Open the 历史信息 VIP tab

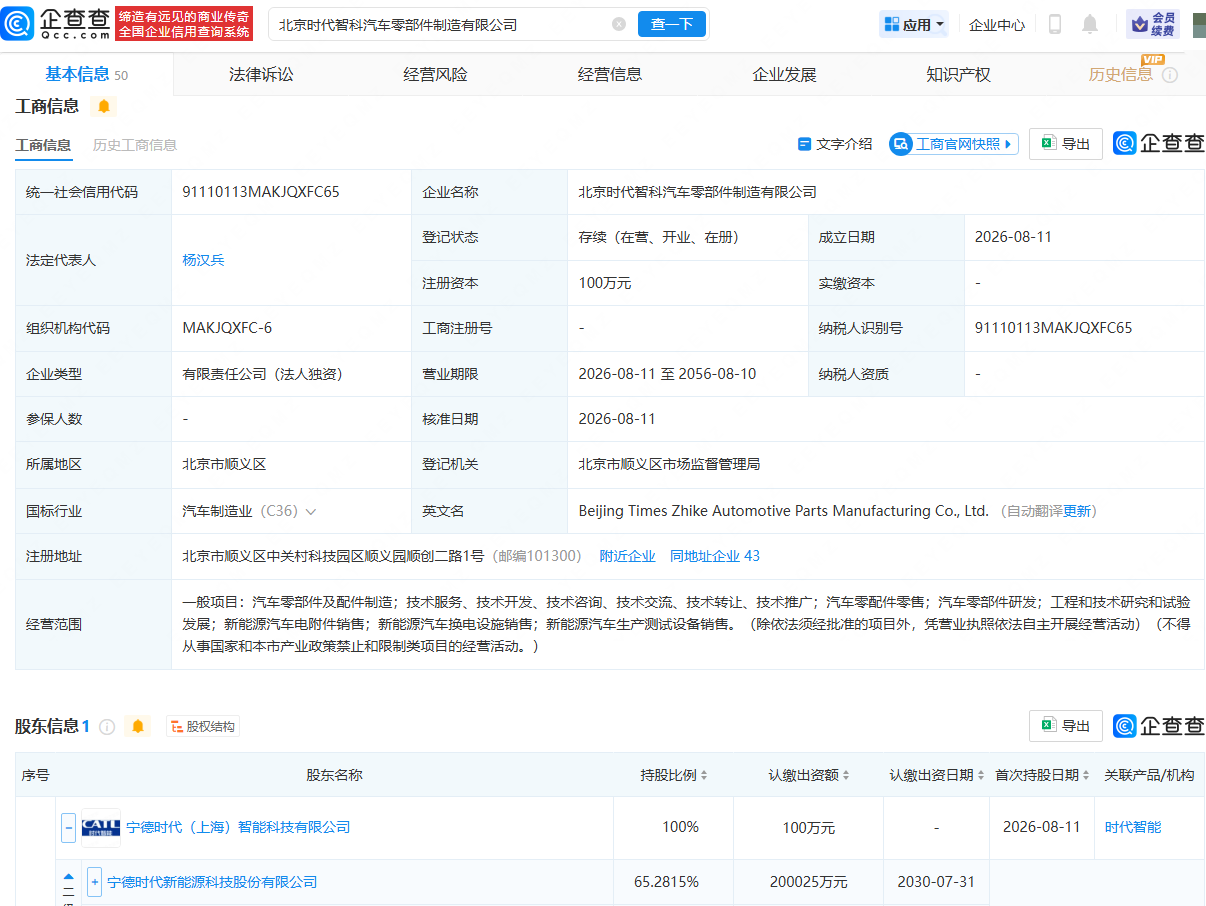[x=1120, y=74]
